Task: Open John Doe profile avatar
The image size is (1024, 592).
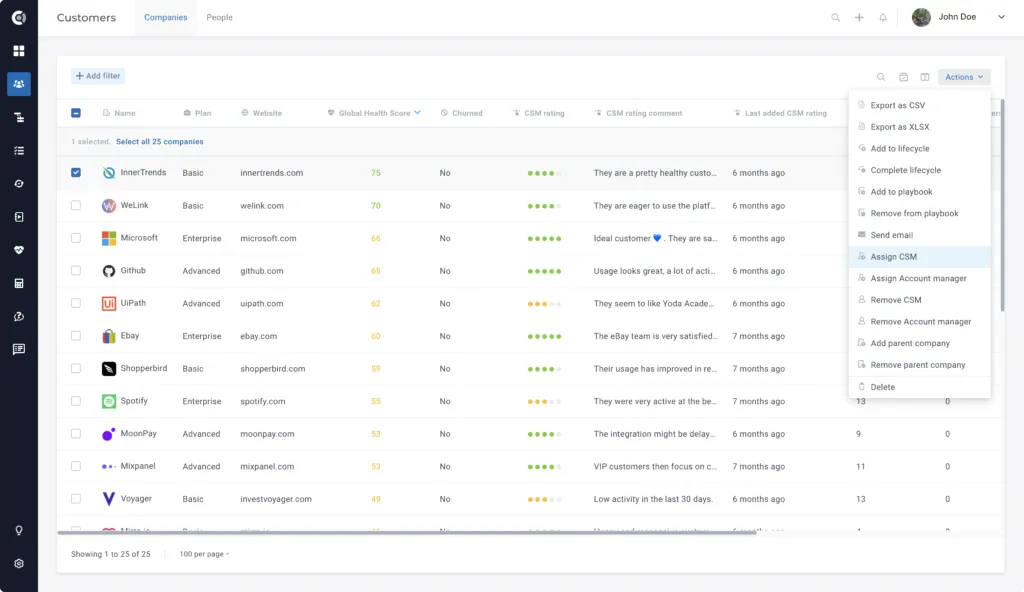Action: click(x=921, y=18)
